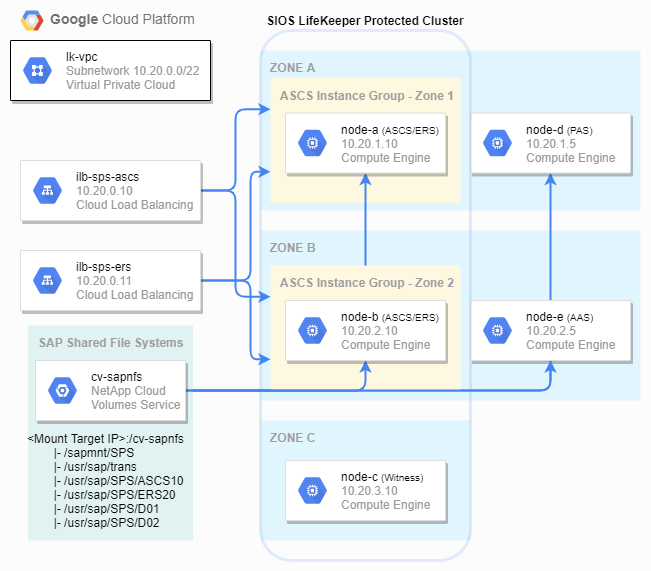
Task: Click the IP address 10.20.2.10
Action: tap(370, 331)
